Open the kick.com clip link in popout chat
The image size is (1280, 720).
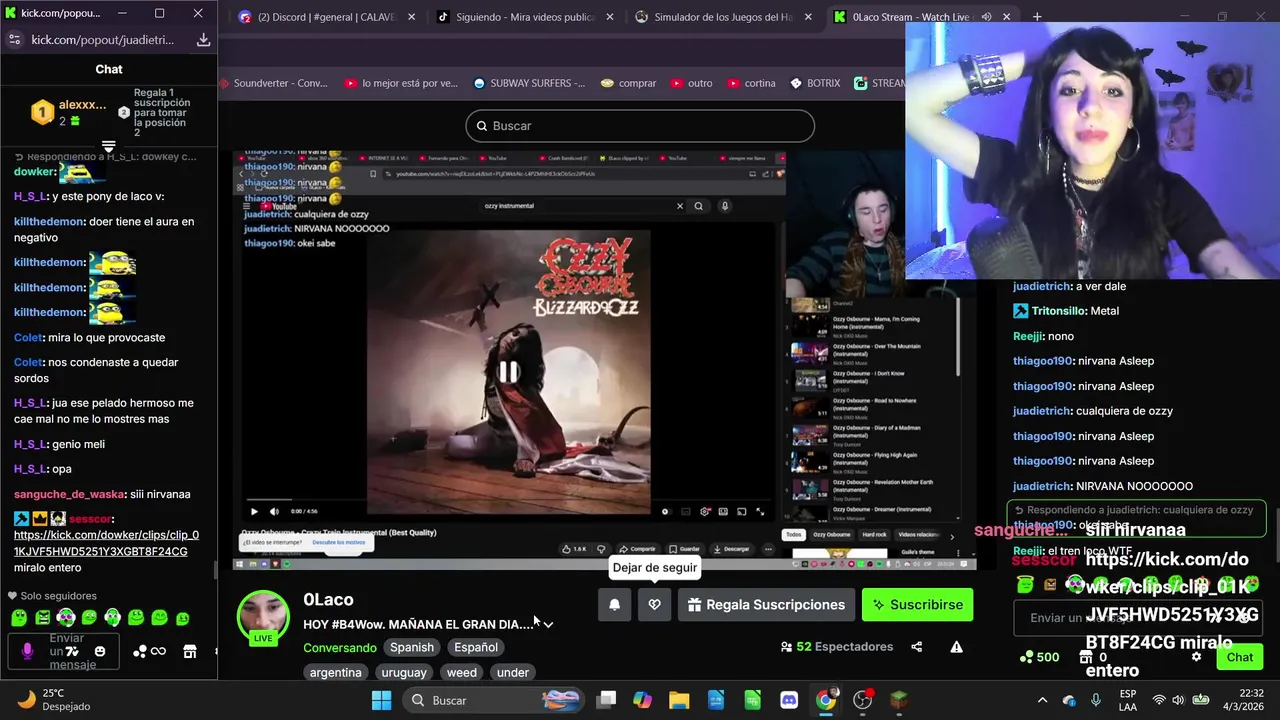click(106, 543)
